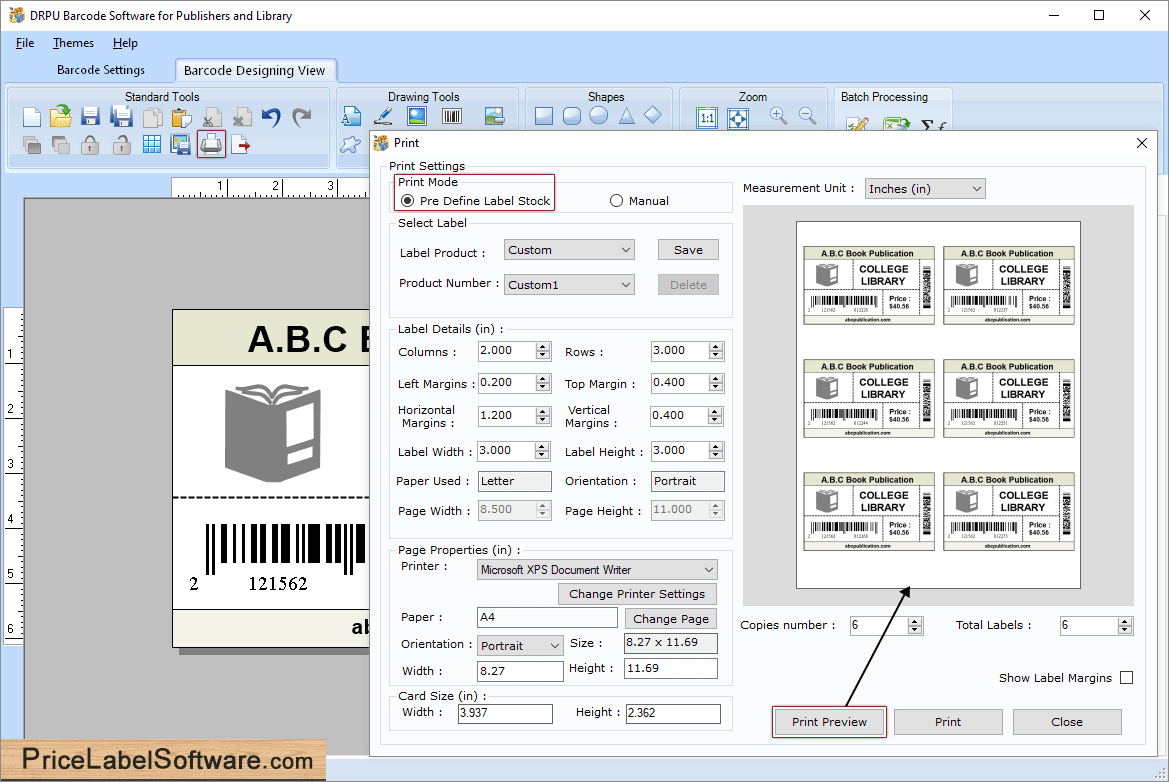Pick the Image tool from Drawing Tools
The image size is (1169, 782).
coord(417,115)
